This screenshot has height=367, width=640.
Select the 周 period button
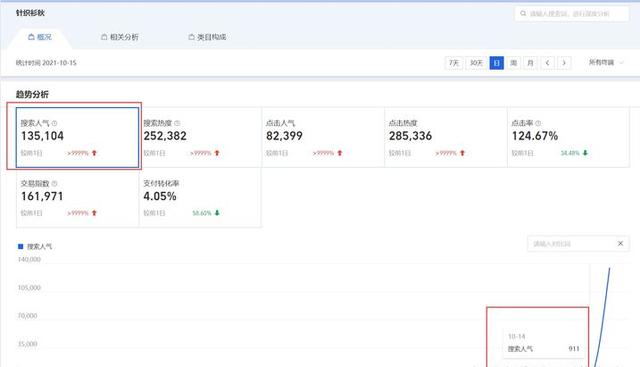coord(513,63)
